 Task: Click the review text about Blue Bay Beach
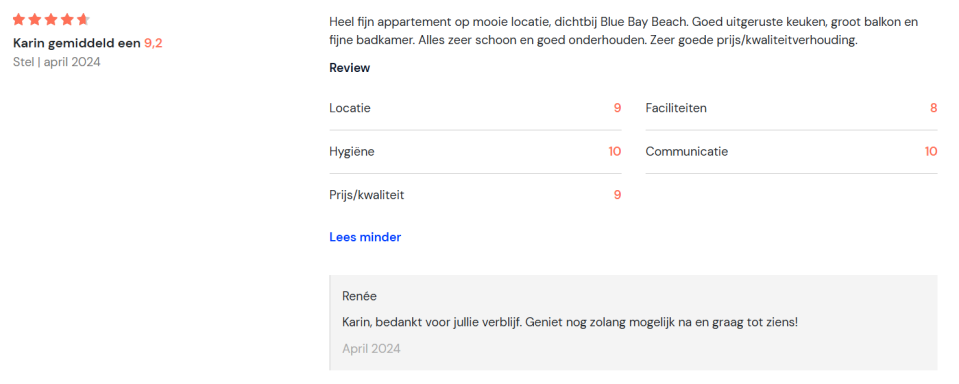click(x=624, y=32)
